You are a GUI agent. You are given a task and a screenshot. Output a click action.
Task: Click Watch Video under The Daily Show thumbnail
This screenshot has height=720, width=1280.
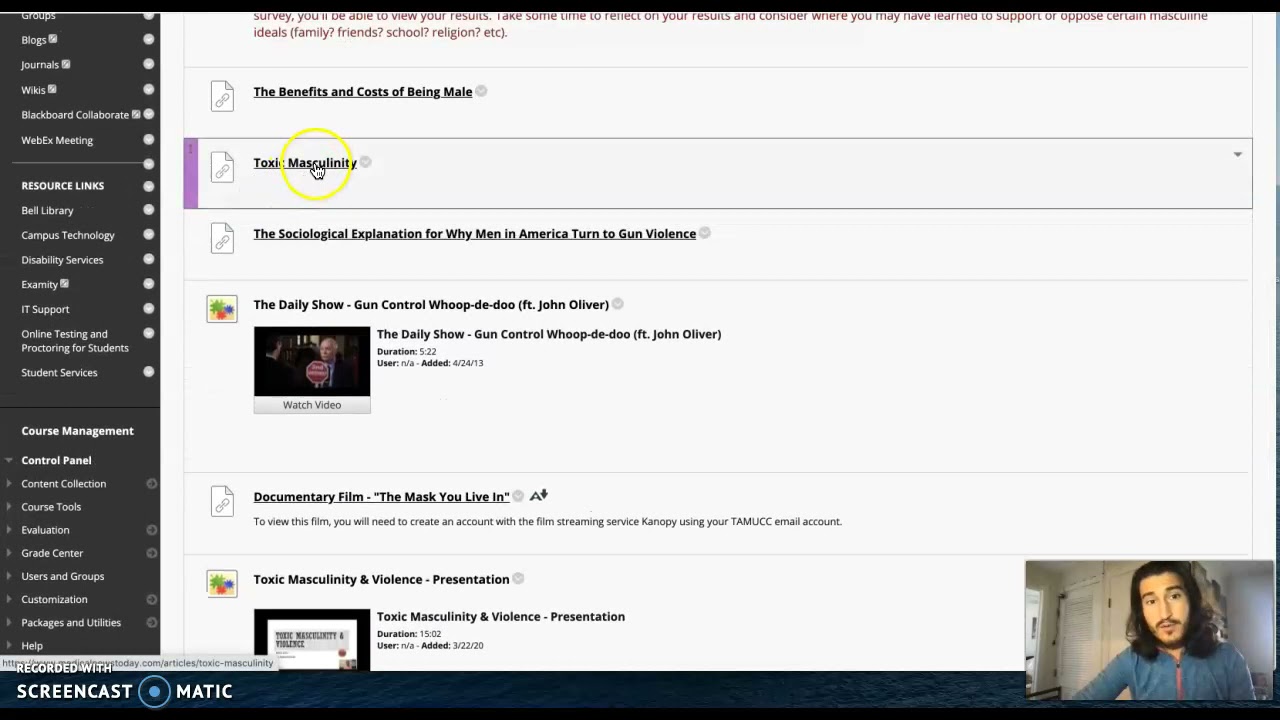tap(312, 405)
